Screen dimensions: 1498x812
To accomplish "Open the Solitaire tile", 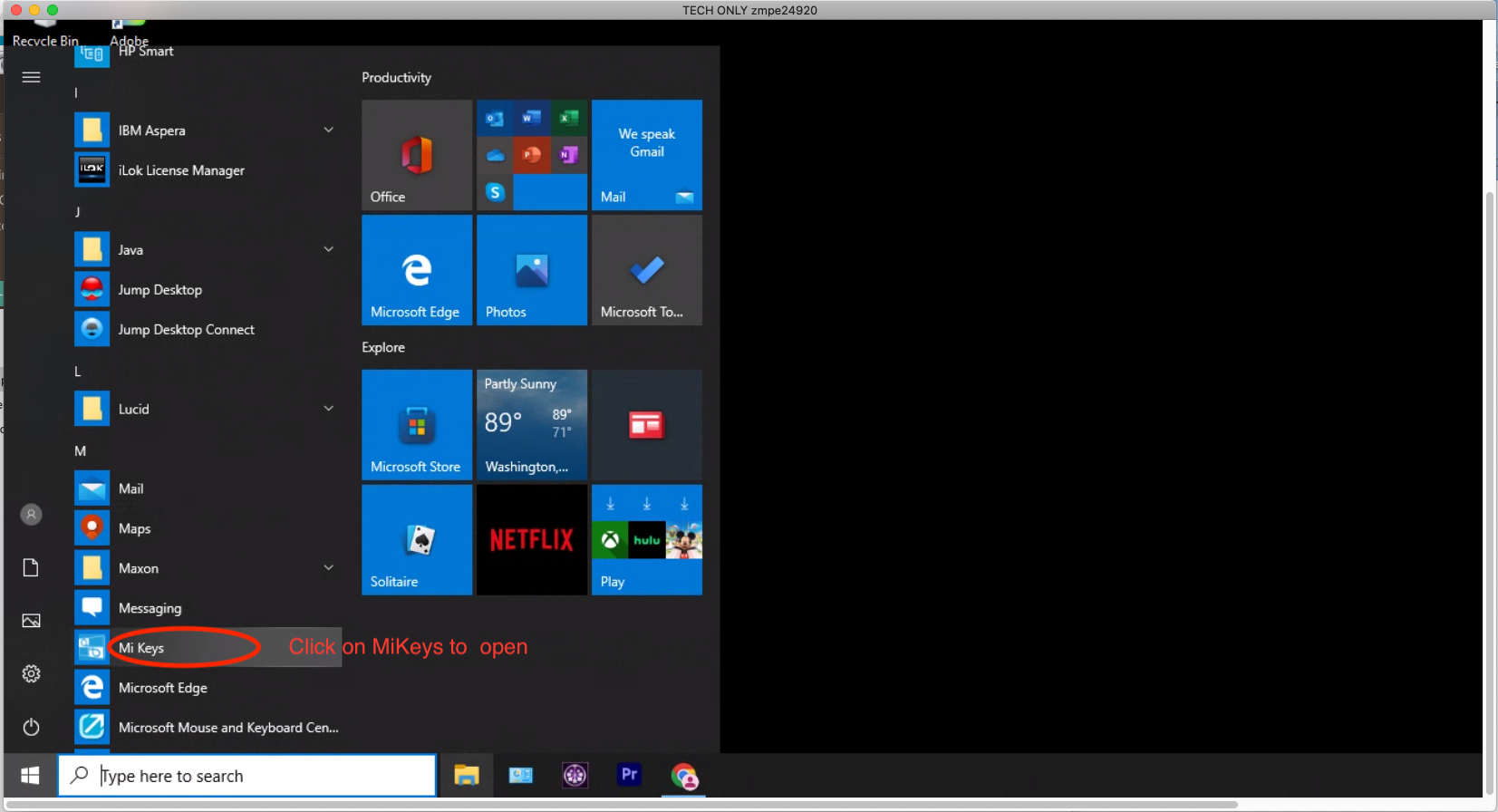I will 417,540.
